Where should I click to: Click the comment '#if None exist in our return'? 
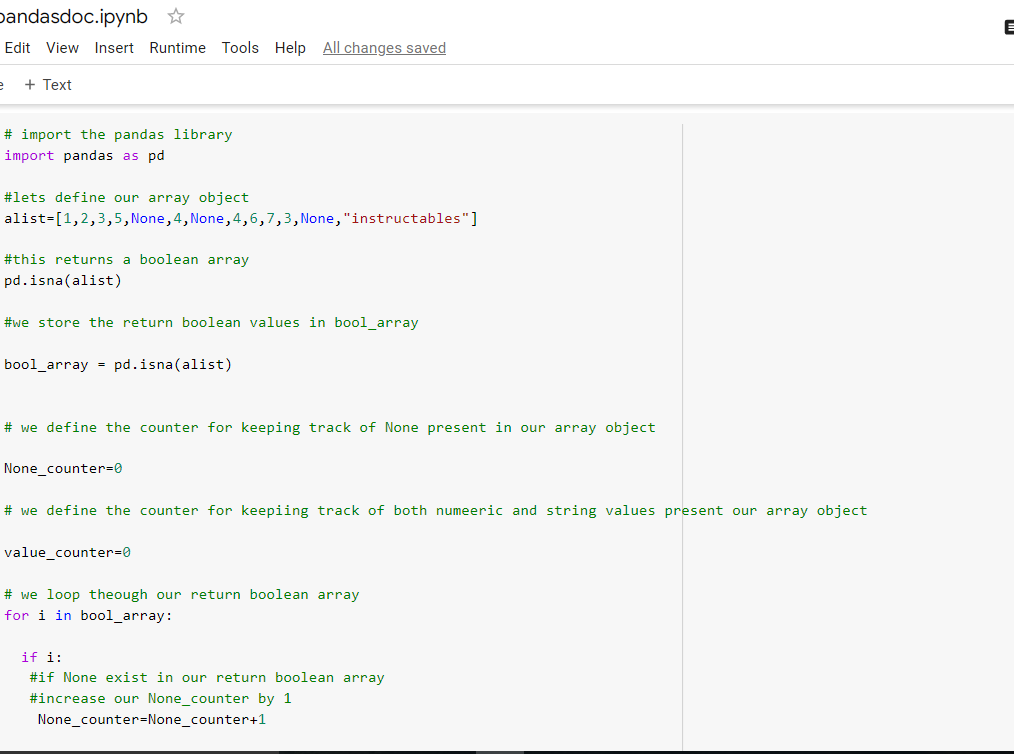[207, 678]
